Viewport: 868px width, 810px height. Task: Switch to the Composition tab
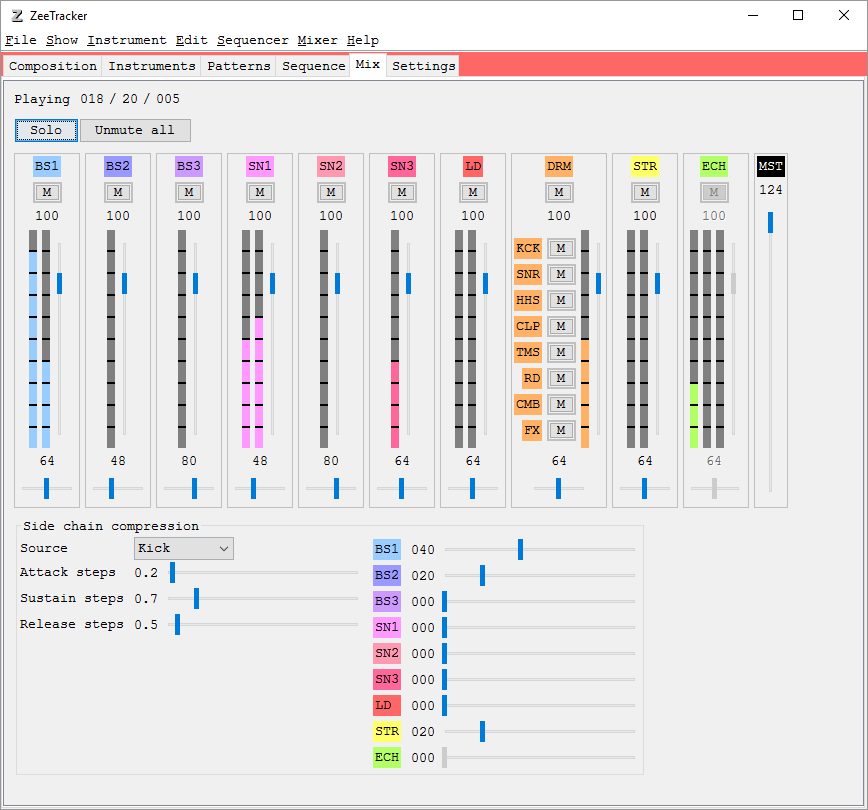53,66
